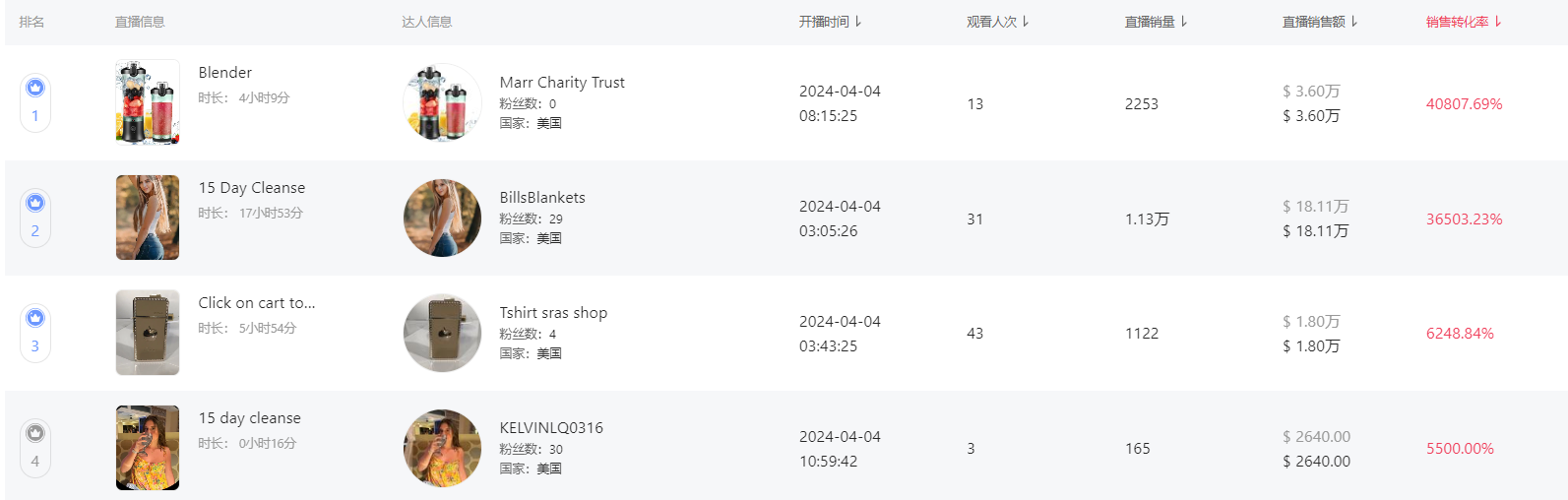Sort by 观看人次 arrow icon
1568x500 pixels.
1026,22
